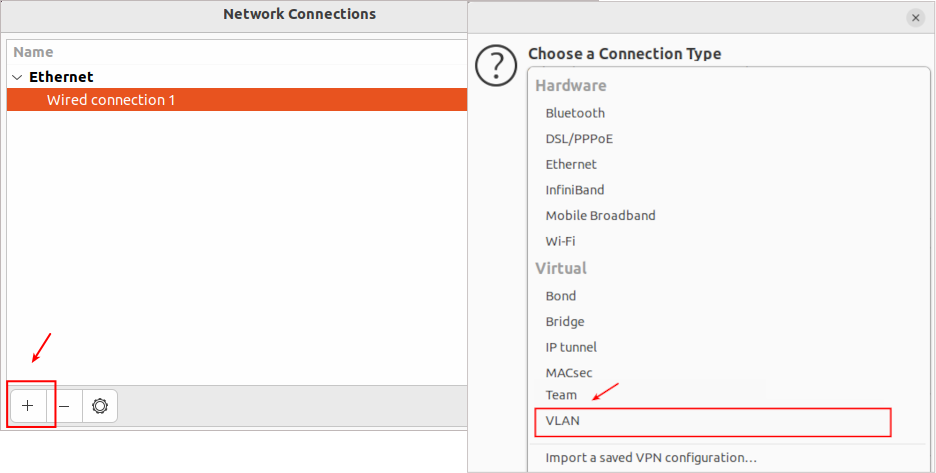The image size is (936, 473).
Task: Click Import a saved VPN configuration
Action: pos(651,458)
